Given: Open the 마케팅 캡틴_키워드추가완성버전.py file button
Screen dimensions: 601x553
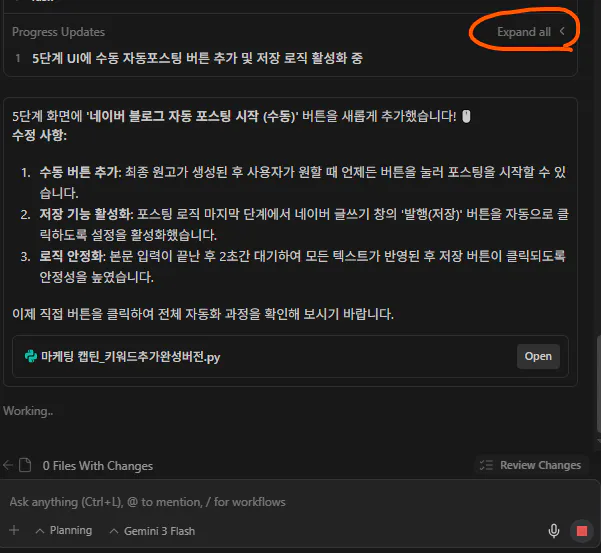Looking at the screenshot, I should pos(538,356).
